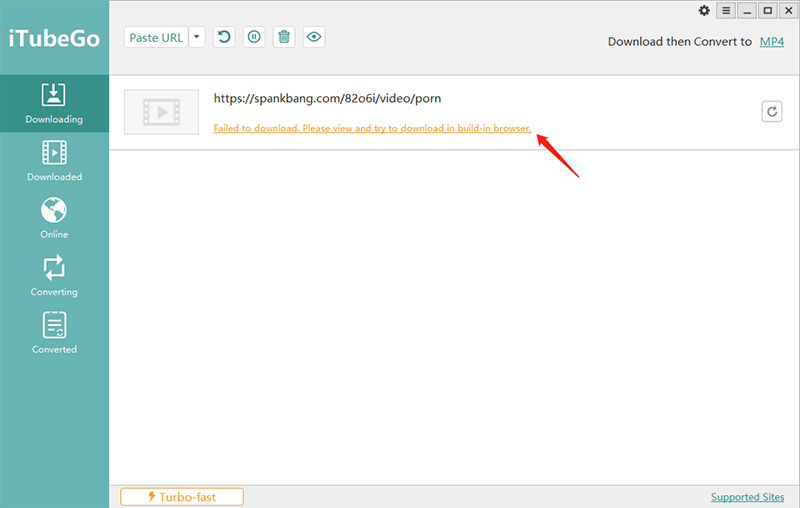Maximize the iTubeGo window

[767, 11]
